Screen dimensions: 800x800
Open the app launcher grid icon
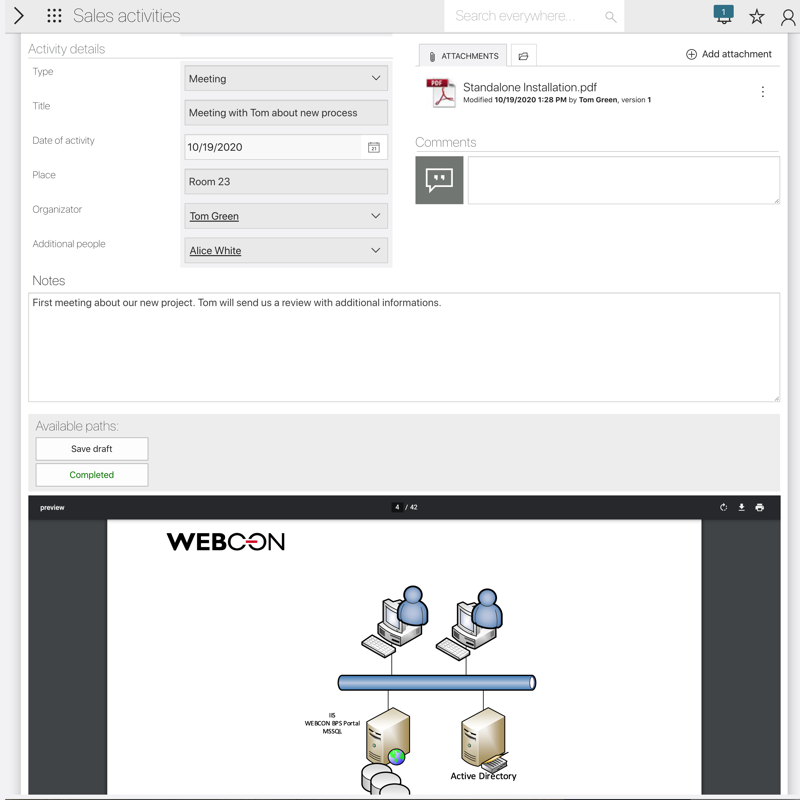point(54,16)
